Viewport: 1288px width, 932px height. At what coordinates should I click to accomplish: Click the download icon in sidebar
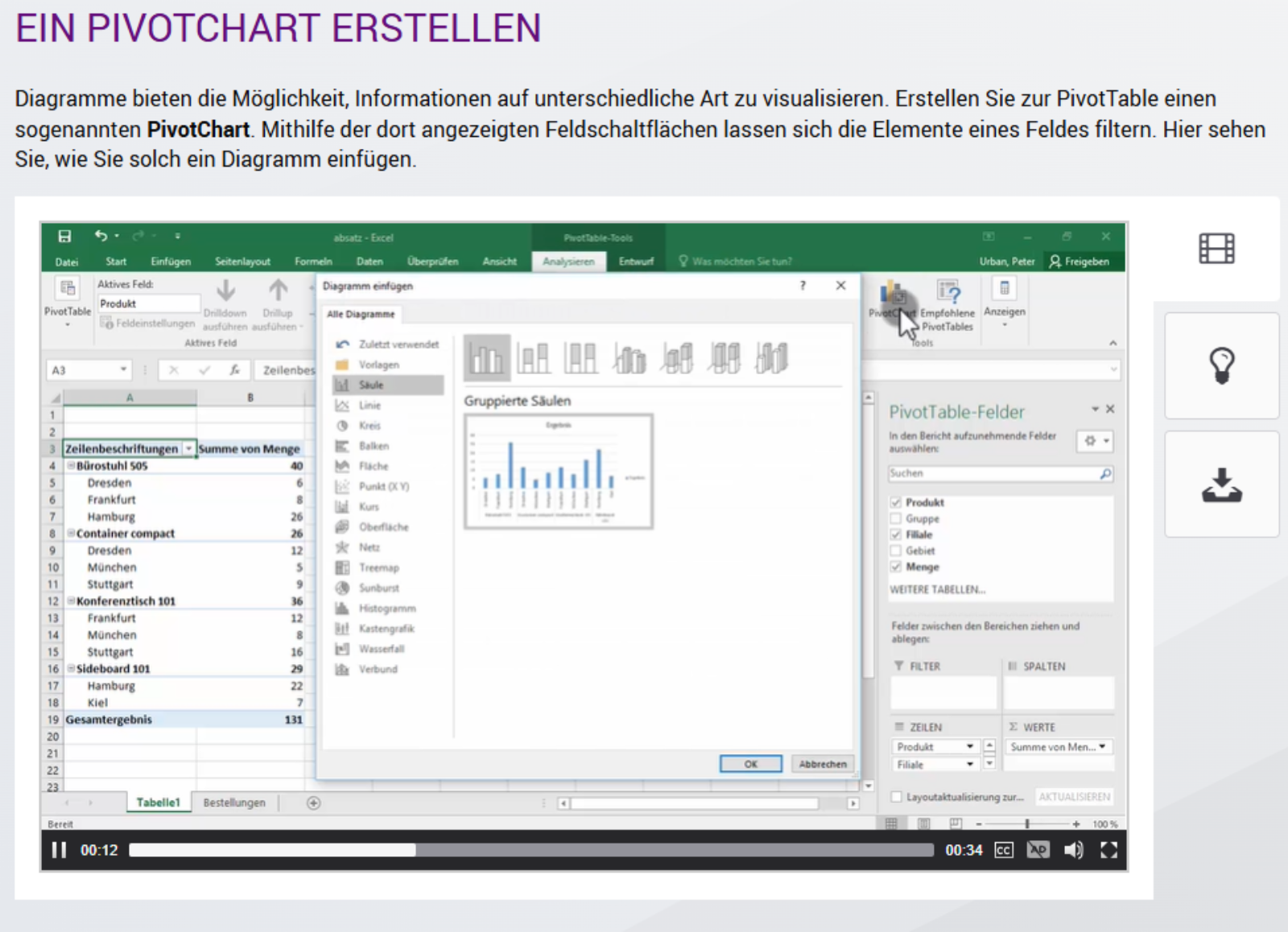(x=1221, y=485)
